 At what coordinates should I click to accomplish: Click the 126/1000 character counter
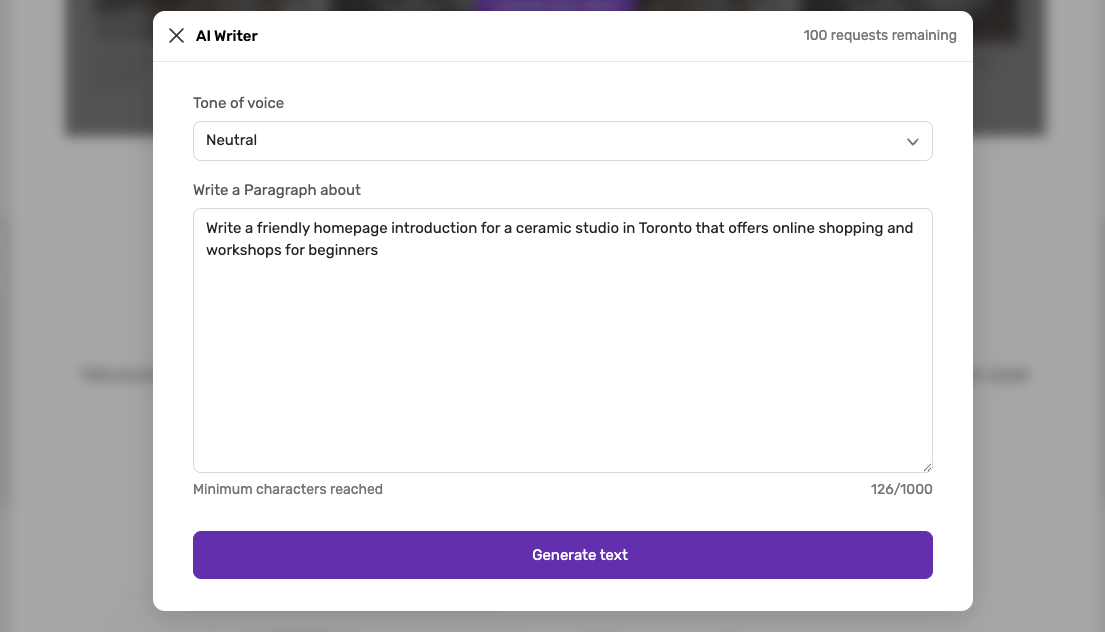(x=901, y=489)
